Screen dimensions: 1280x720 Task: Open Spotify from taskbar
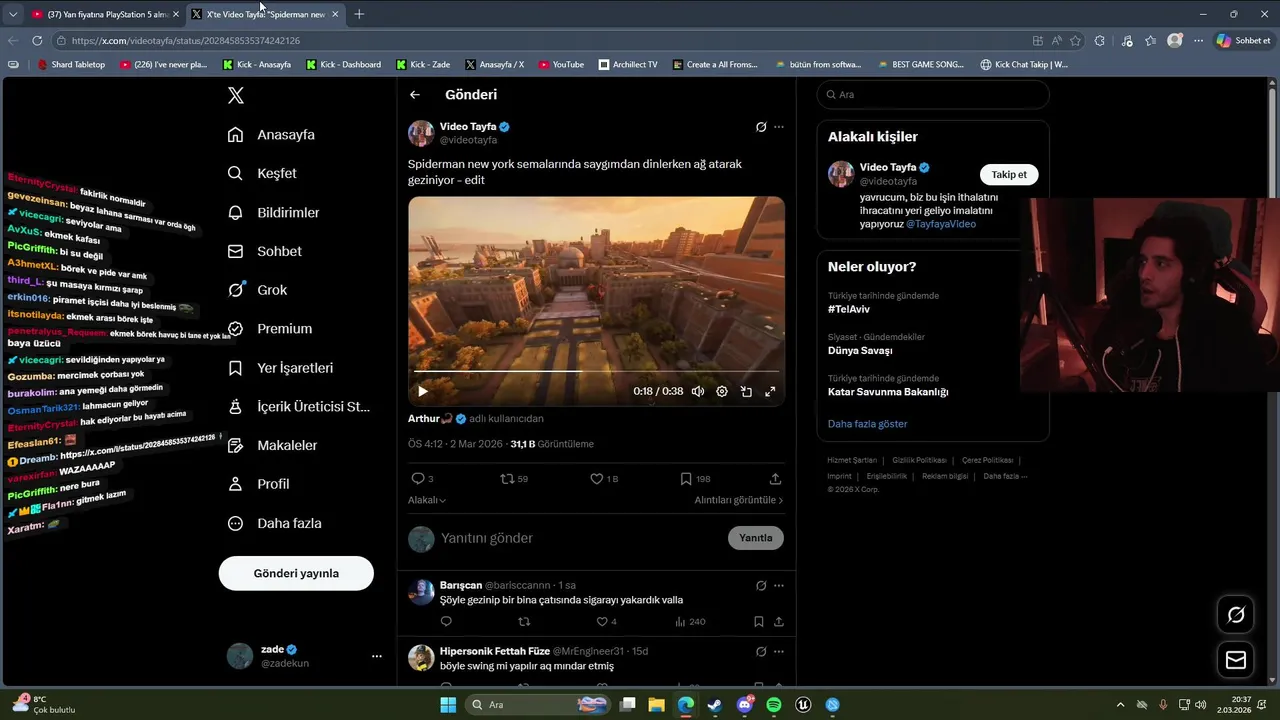774,704
